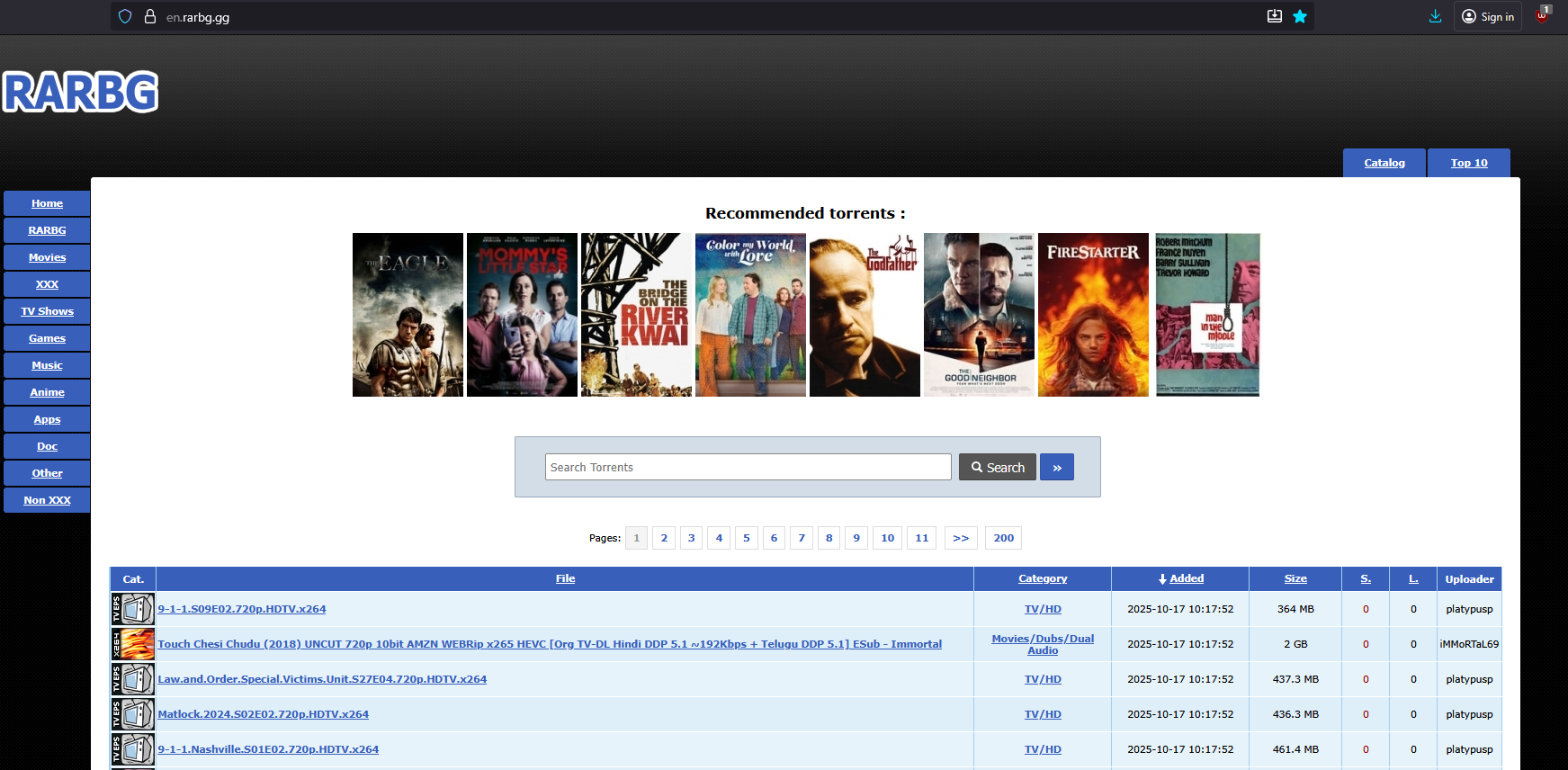Image resolution: width=1568 pixels, height=770 pixels.
Task: Go to page 3 of results
Action: tap(691, 538)
